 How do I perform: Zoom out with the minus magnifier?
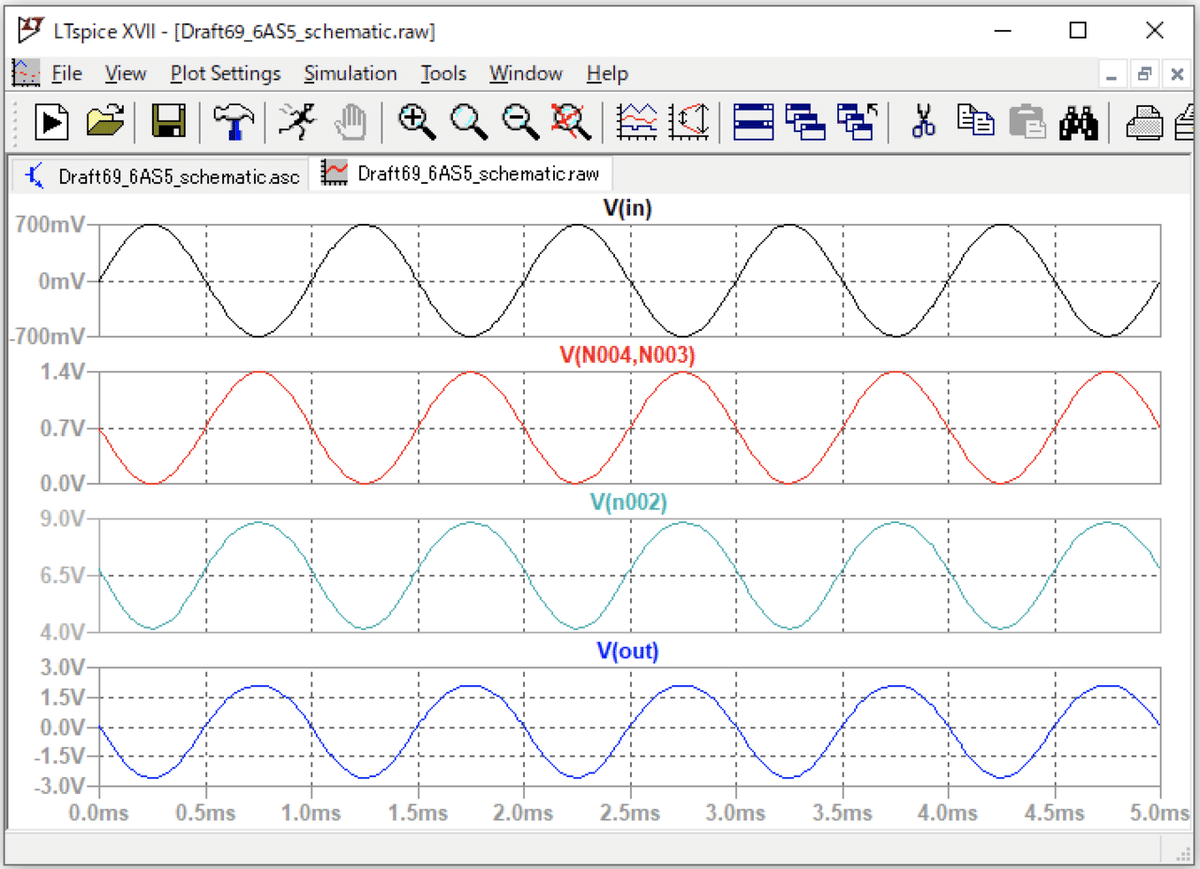click(x=520, y=122)
